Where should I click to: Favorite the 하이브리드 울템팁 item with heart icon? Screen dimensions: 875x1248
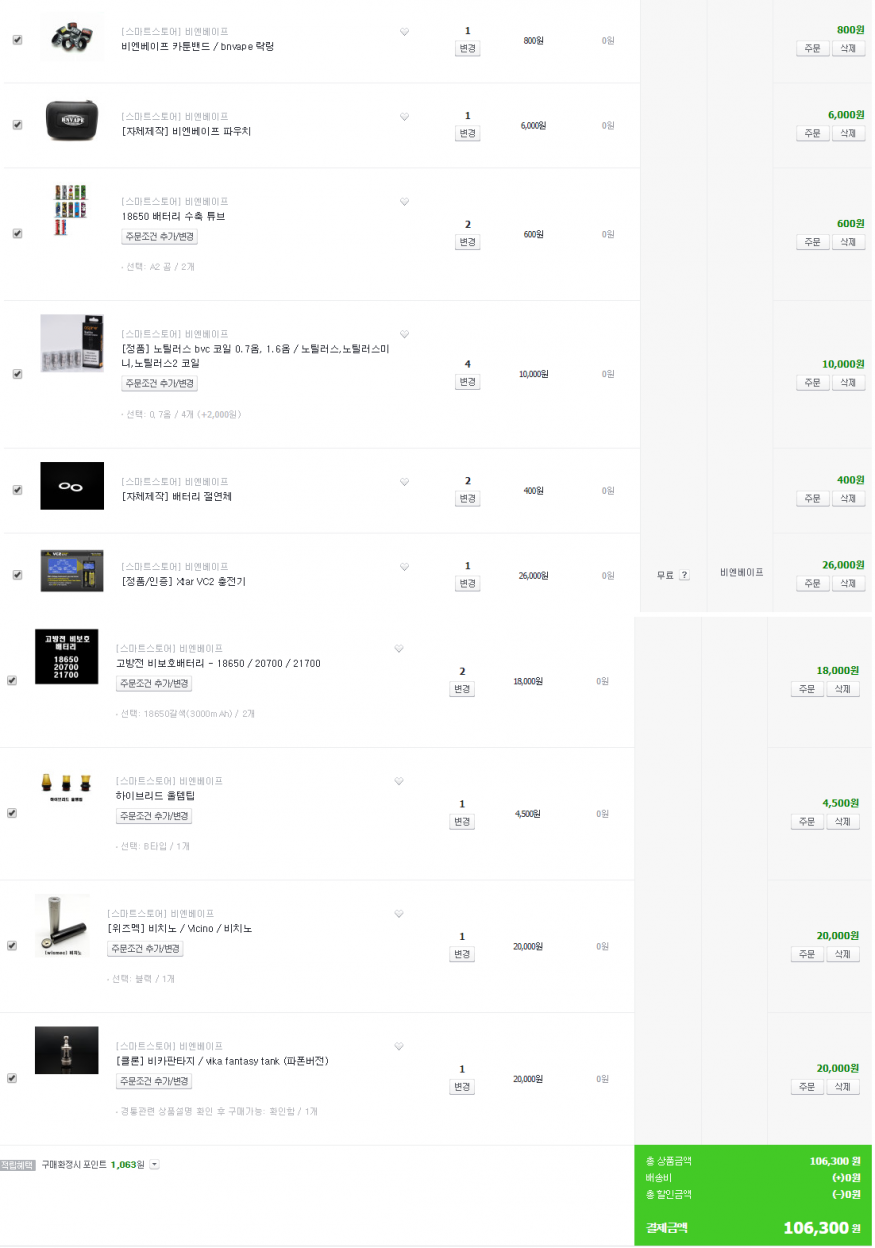click(398, 781)
